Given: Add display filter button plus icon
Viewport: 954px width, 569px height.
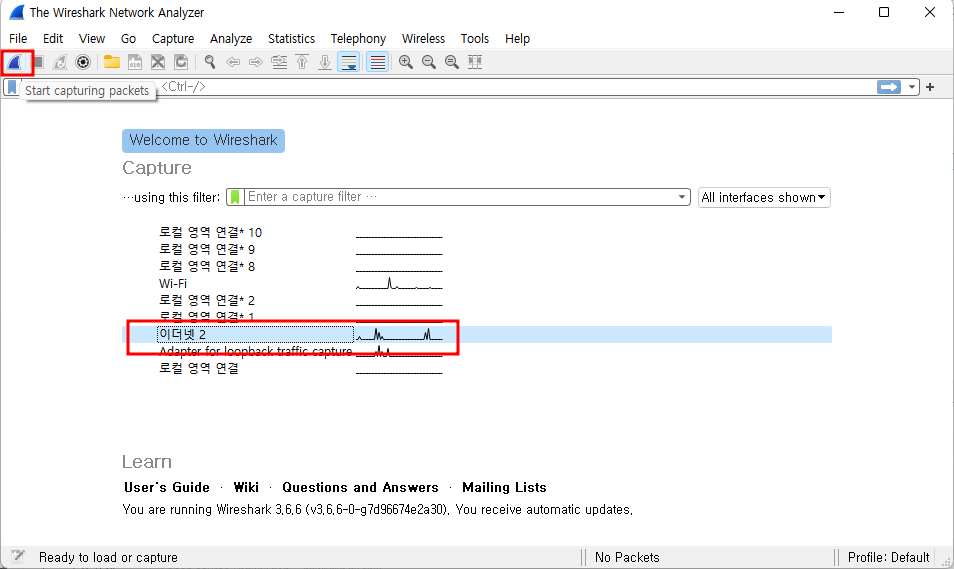Looking at the screenshot, I should coord(930,87).
